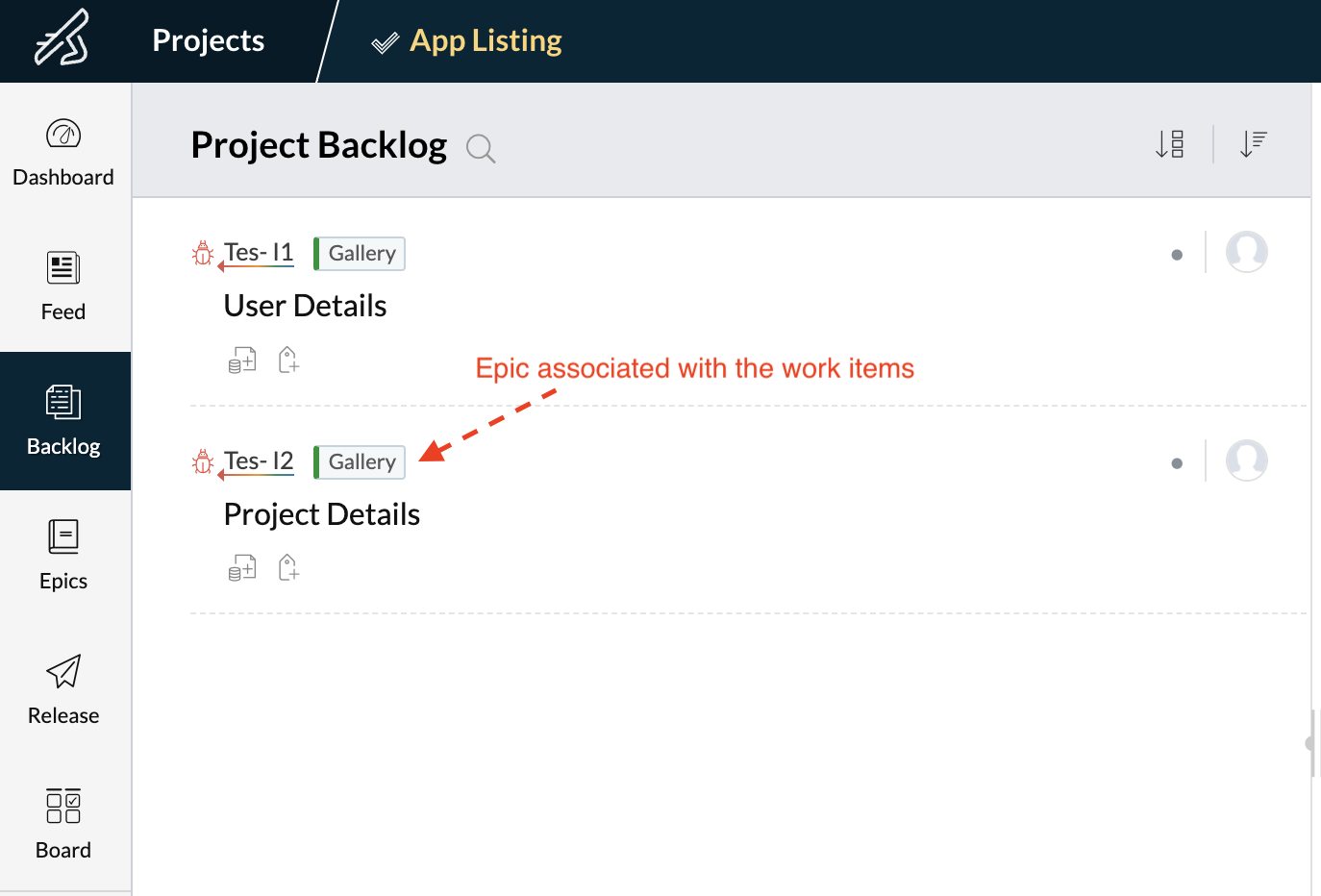Open the Epics section
The image size is (1321, 896).
point(63,556)
